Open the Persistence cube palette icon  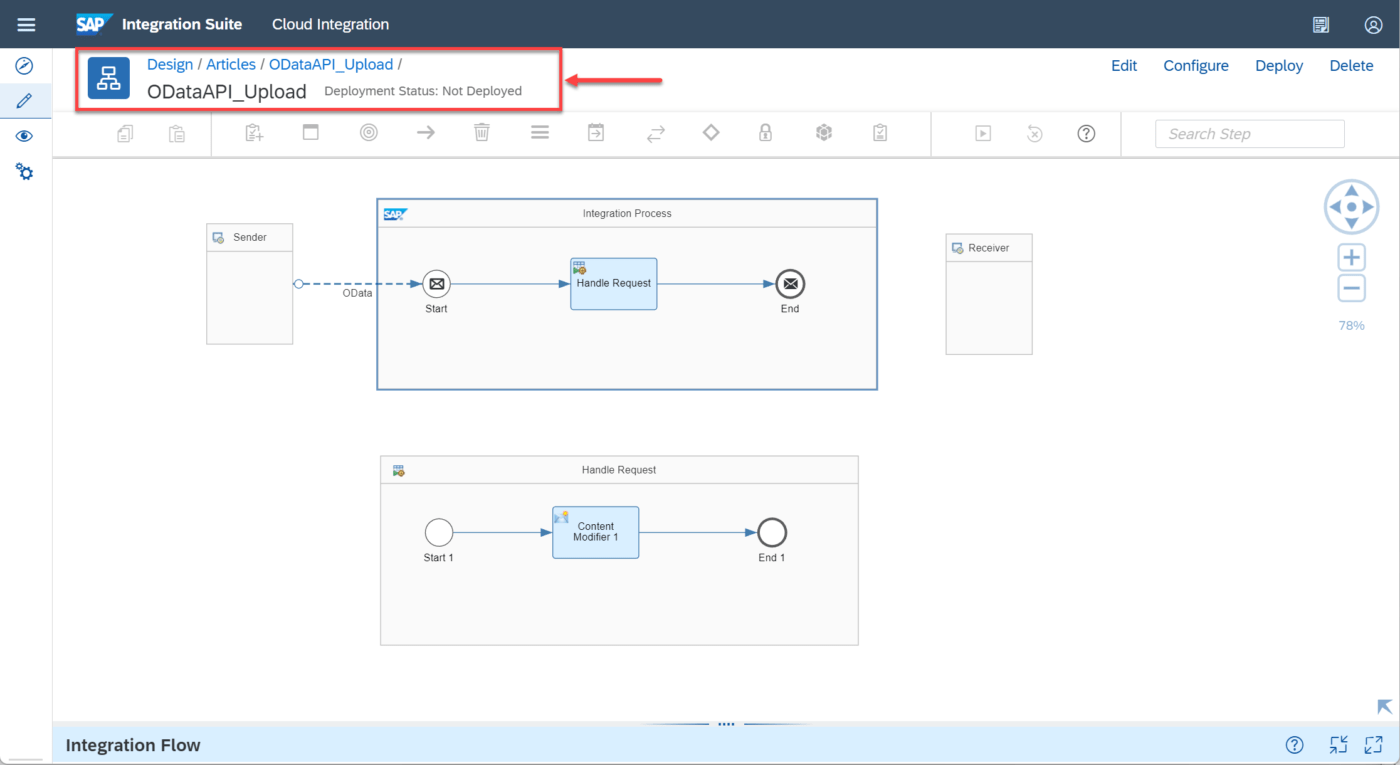point(824,132)
